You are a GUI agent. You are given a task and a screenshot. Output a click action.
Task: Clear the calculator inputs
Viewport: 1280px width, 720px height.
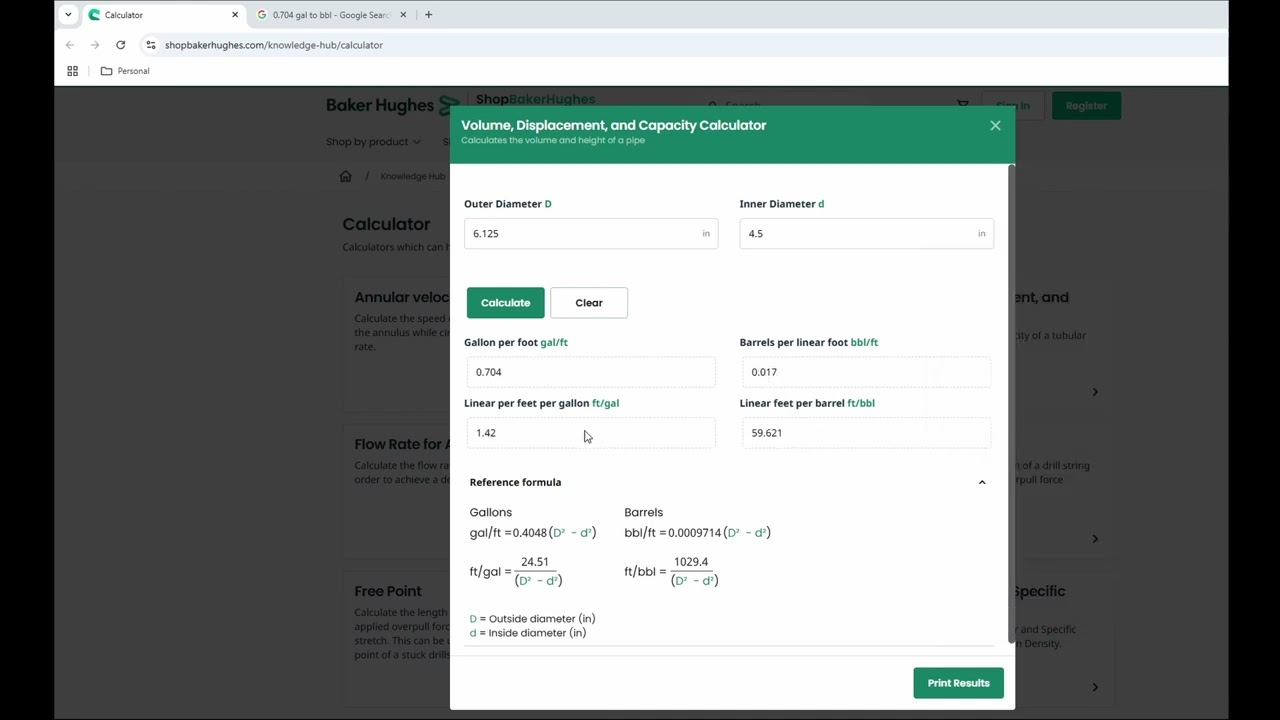(x=589, y=303)
